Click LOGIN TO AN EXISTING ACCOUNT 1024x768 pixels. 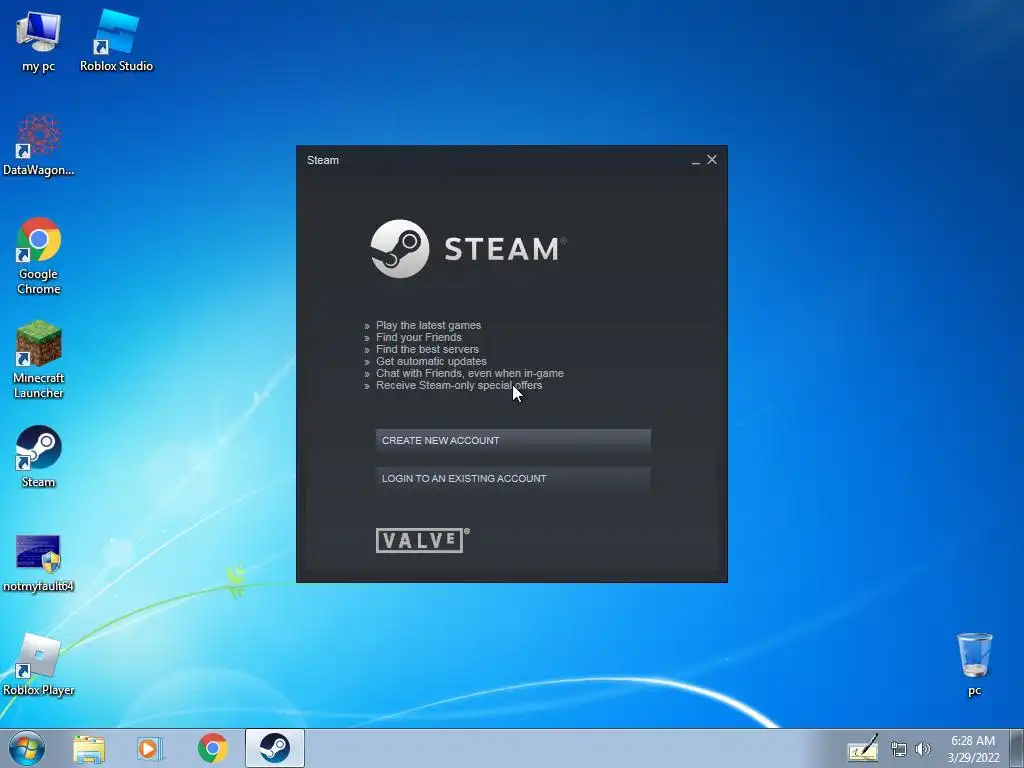[513, 479]
